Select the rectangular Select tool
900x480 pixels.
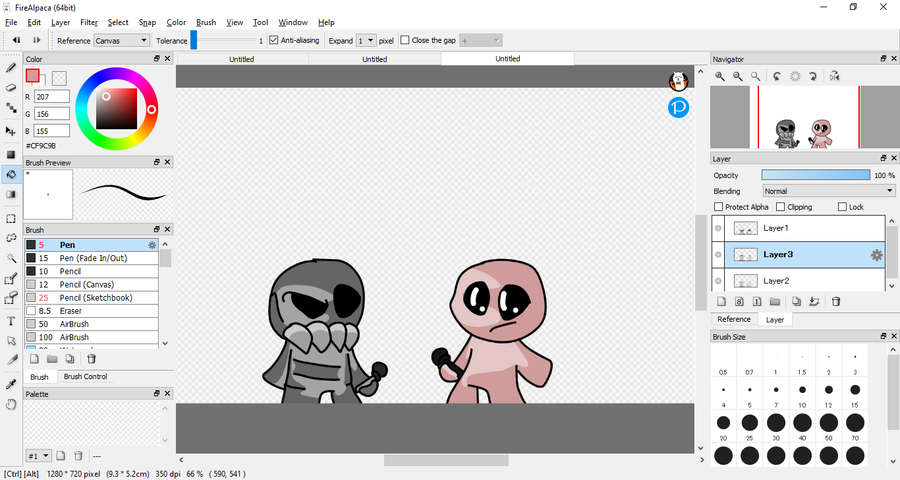(x=11, y=219)
